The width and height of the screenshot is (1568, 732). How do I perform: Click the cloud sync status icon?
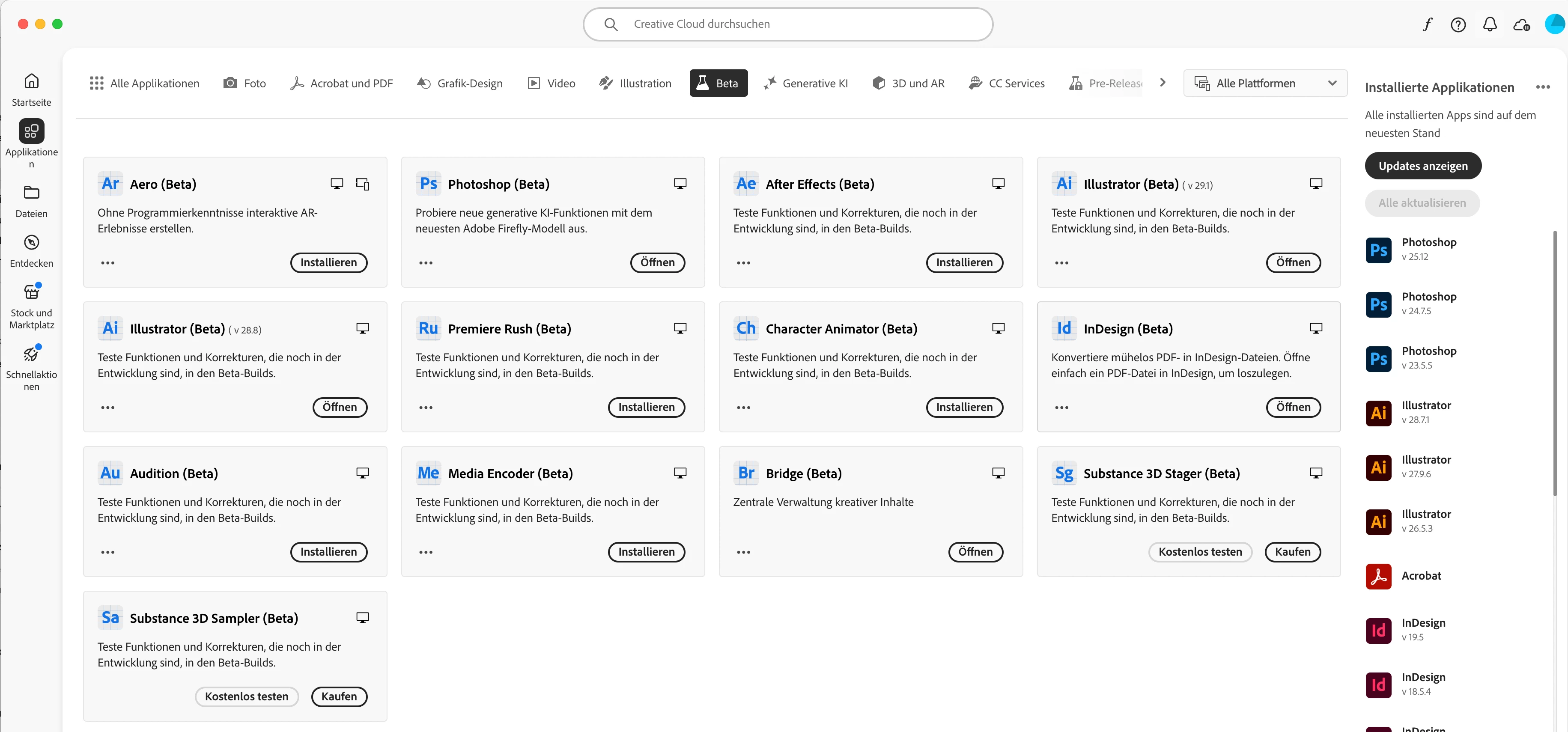(x=1521, y=24)
